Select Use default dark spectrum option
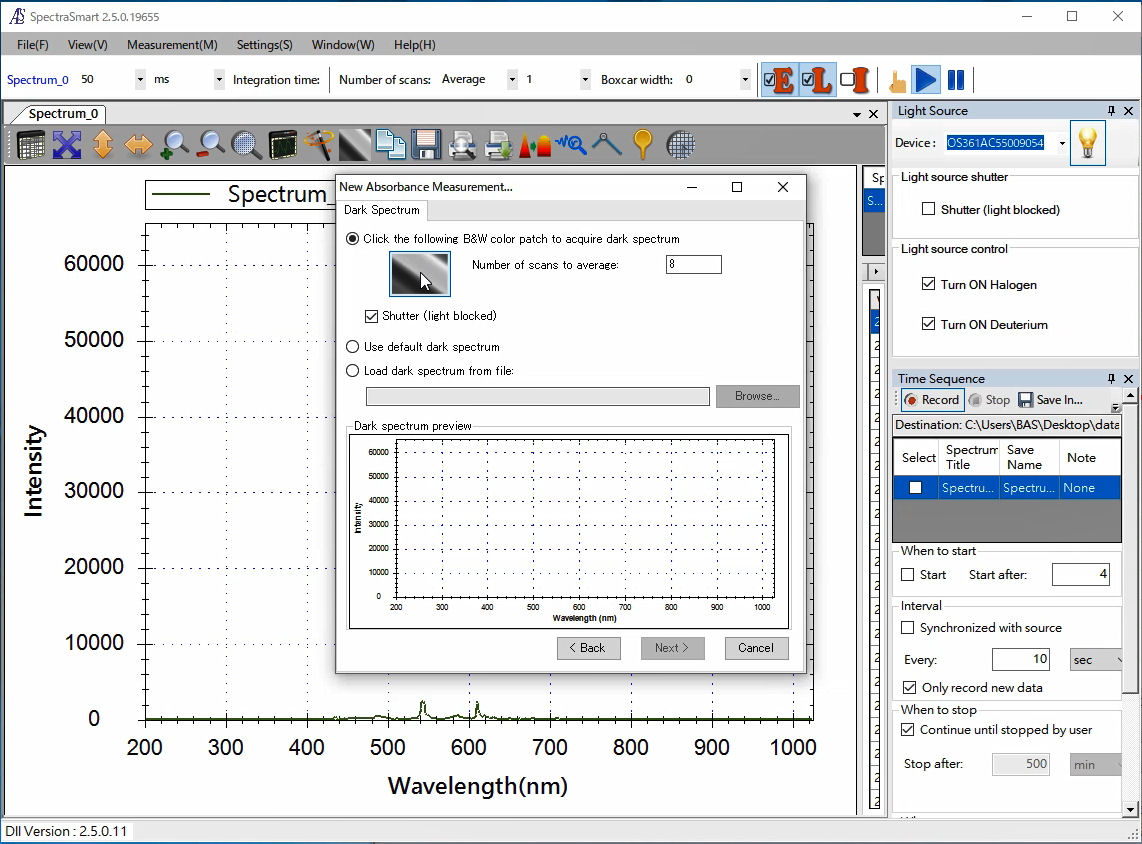 [352, 347]
